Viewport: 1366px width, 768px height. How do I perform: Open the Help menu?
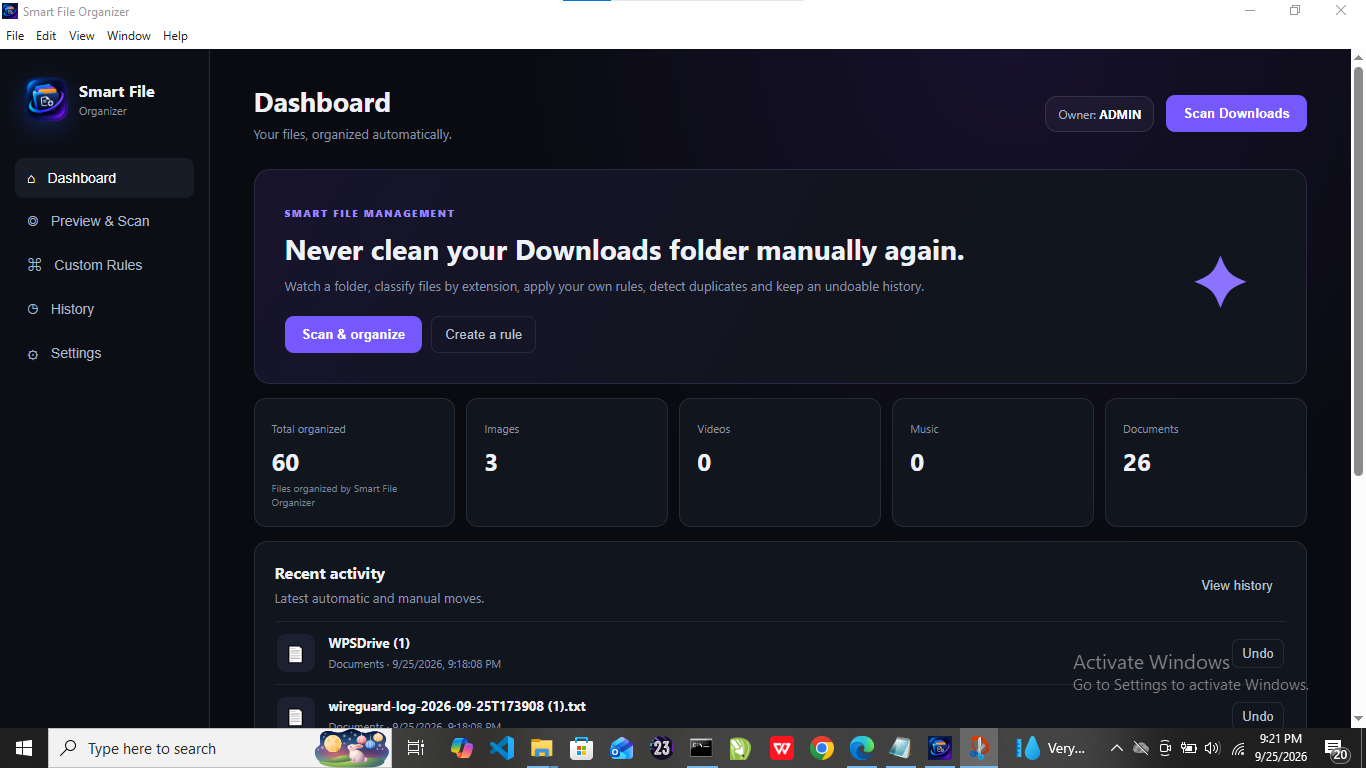pyautogui.click(x=176, y=36)
